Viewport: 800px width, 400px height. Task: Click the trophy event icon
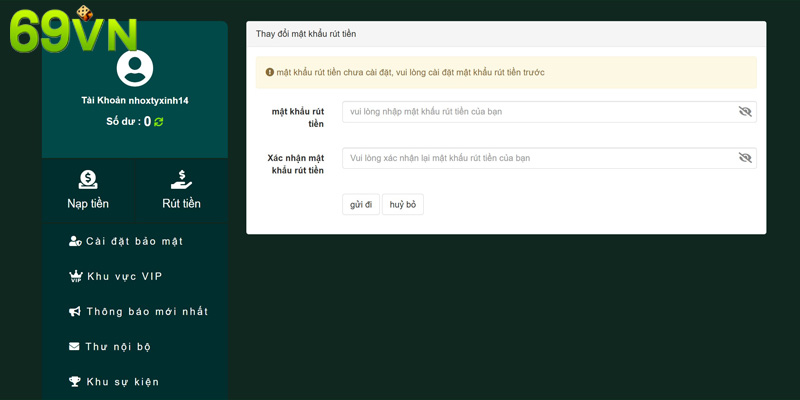tap(75, 381)
